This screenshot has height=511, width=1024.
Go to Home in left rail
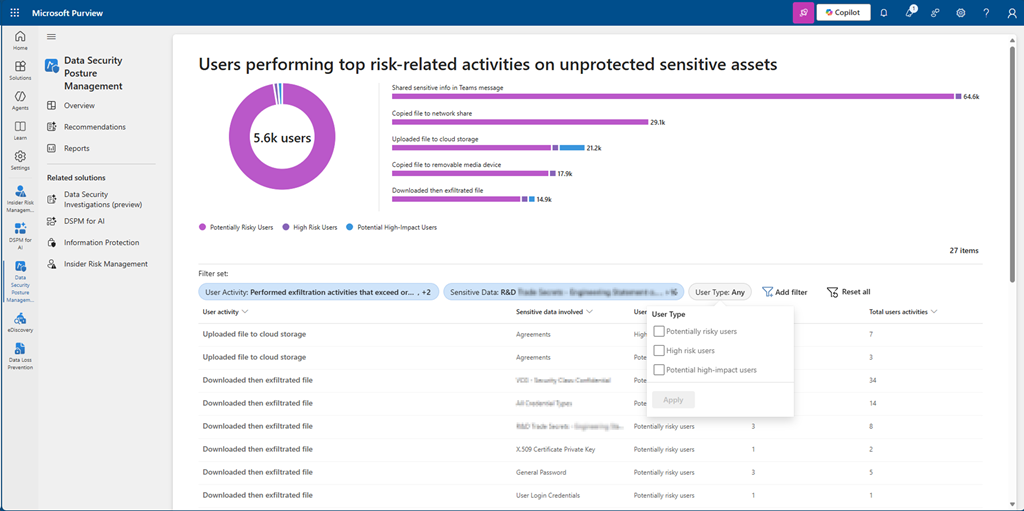(x=20, y=41)
